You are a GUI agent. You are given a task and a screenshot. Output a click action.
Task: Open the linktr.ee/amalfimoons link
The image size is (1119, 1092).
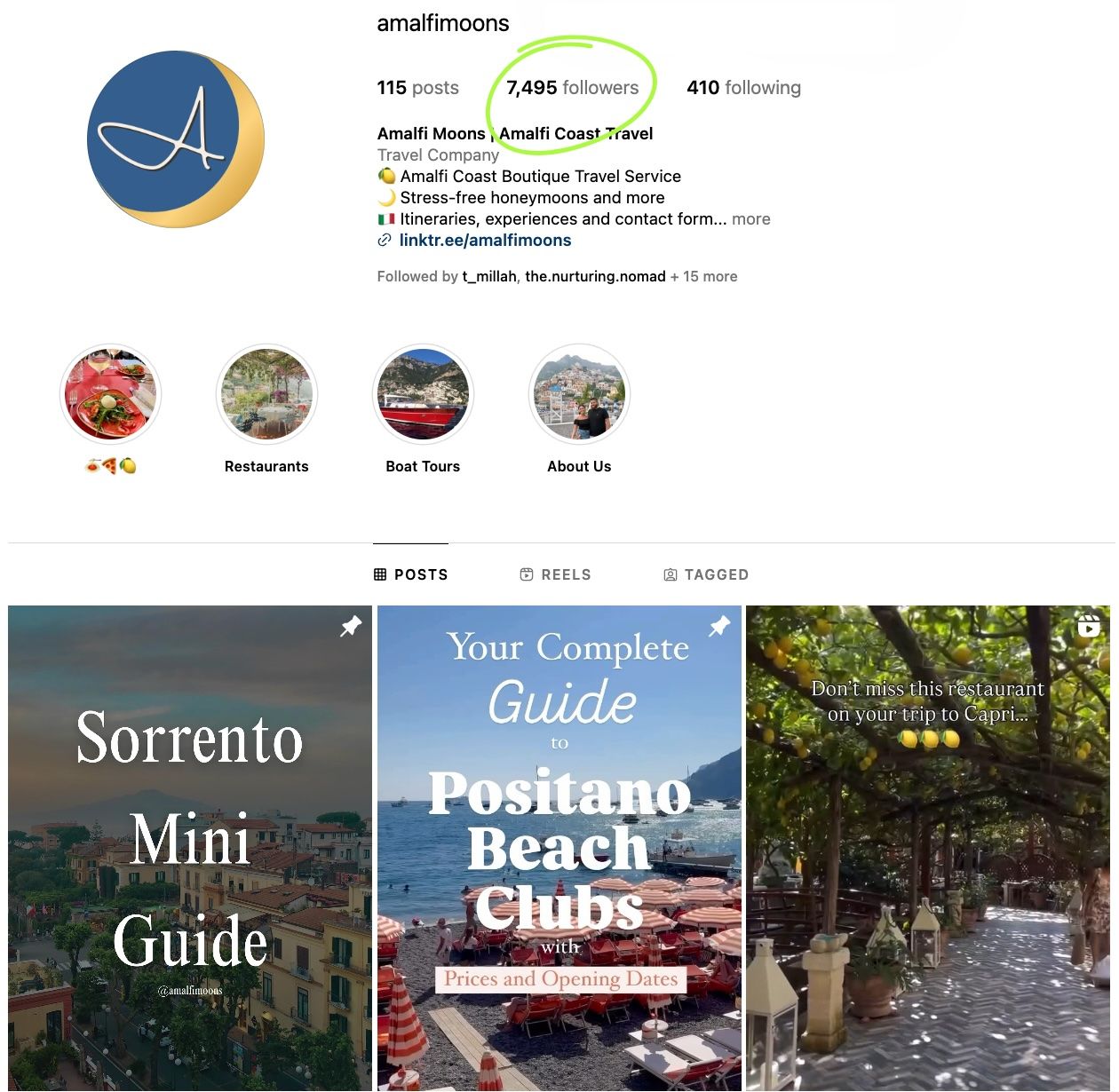pyautogui.click(x=485, y=241)
